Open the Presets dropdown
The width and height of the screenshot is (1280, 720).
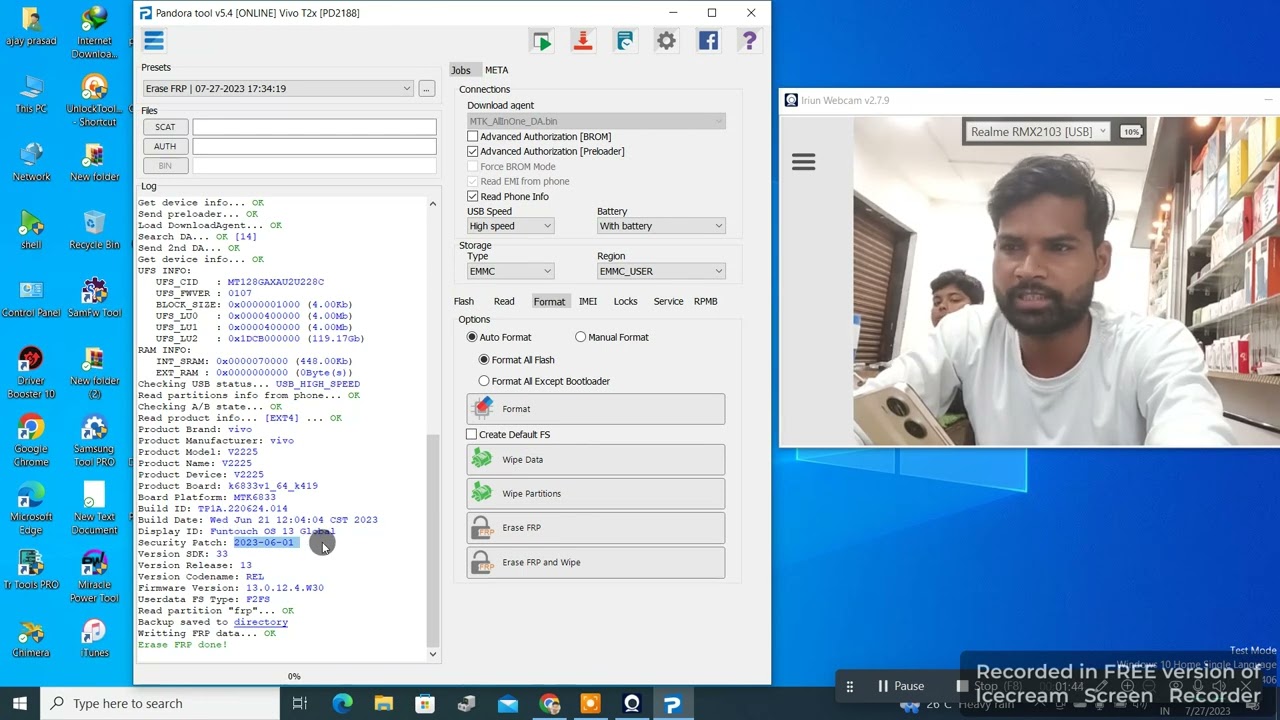click(x=277, y=89)
